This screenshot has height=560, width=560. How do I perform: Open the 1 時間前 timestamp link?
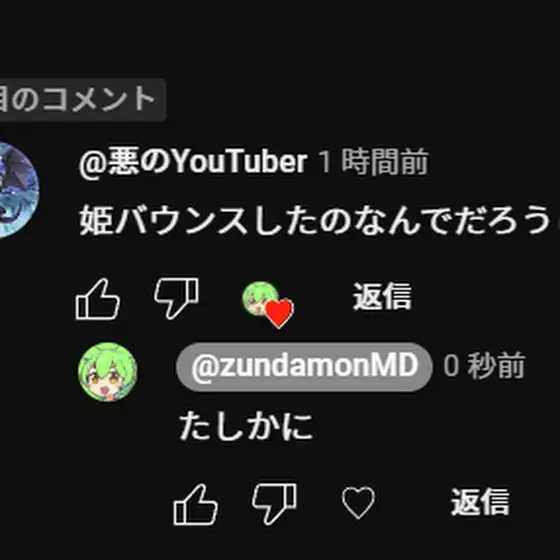point(373,162)
